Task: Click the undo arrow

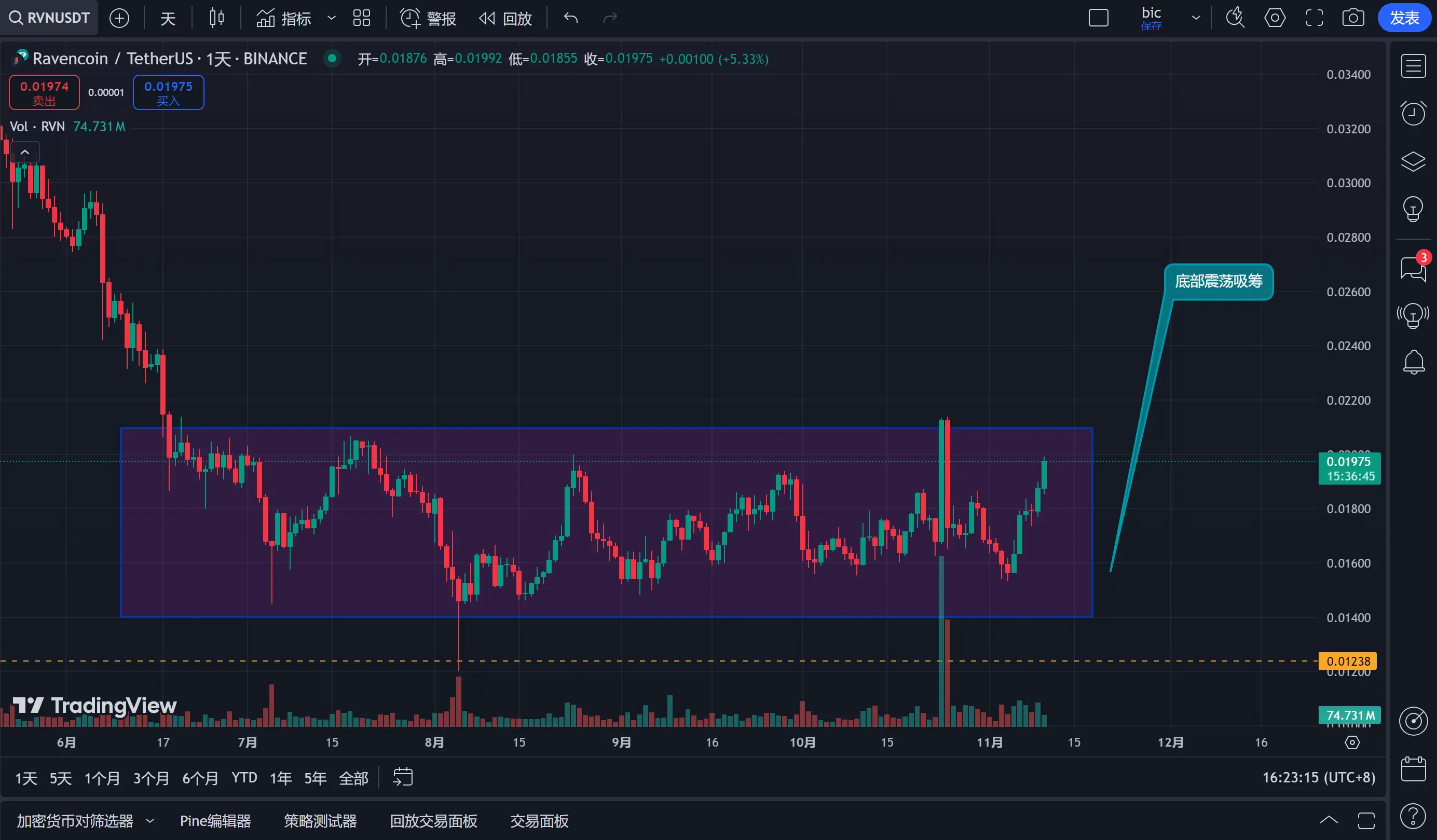Action: [x=571, y=18]
